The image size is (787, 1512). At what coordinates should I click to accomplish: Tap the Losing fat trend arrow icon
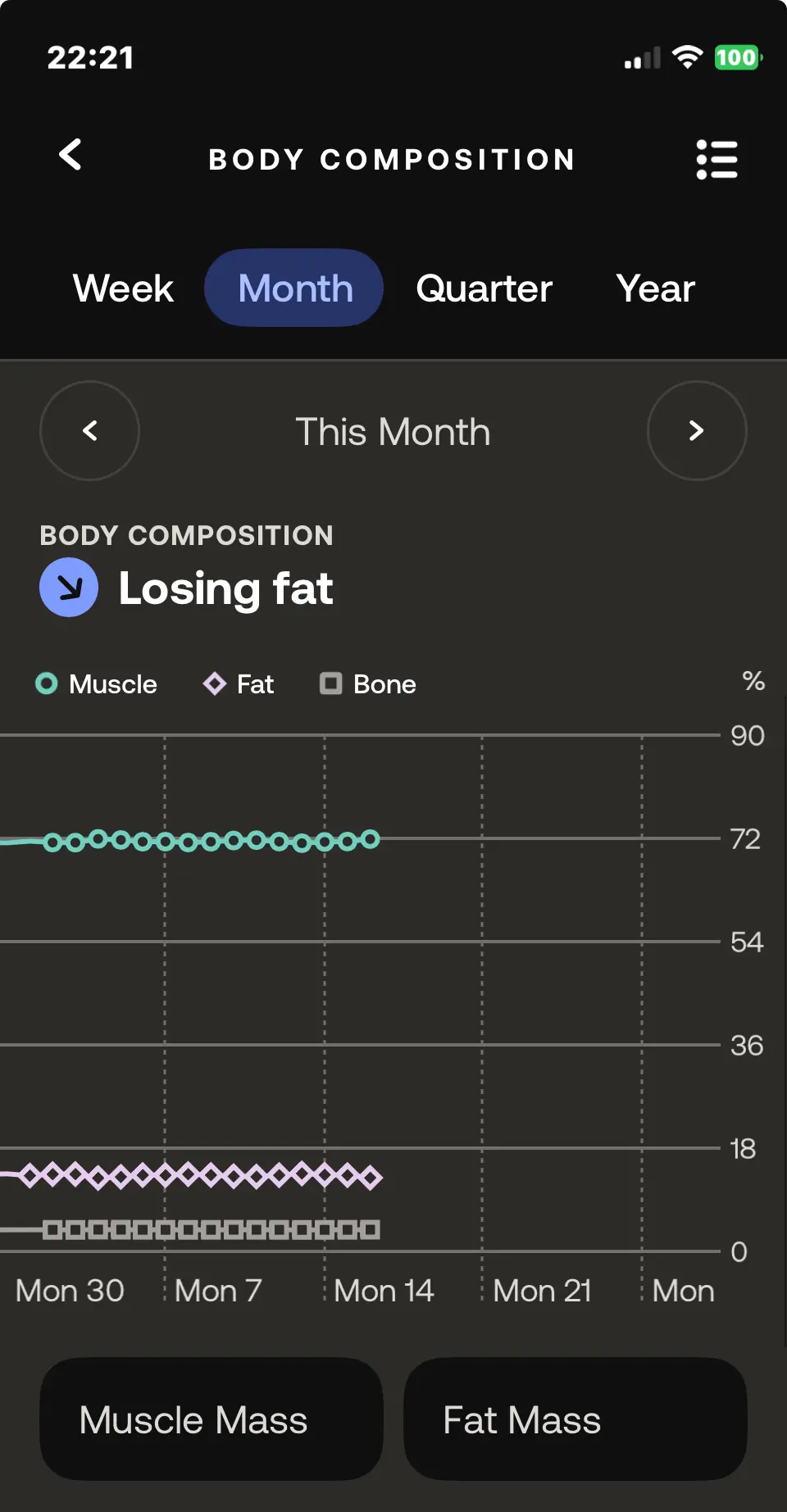click(69, 587)
